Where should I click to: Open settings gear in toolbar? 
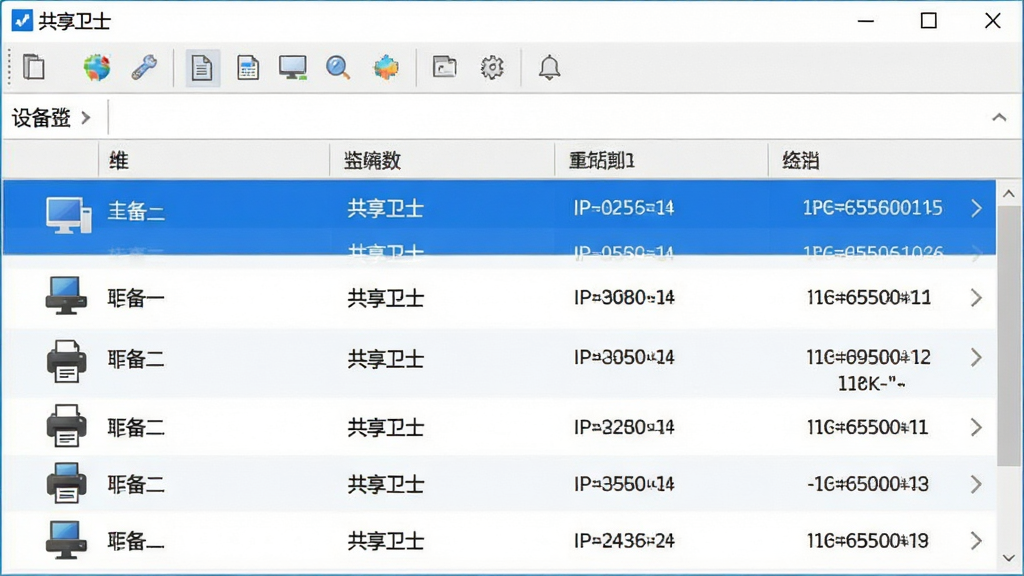click(492, 67)
